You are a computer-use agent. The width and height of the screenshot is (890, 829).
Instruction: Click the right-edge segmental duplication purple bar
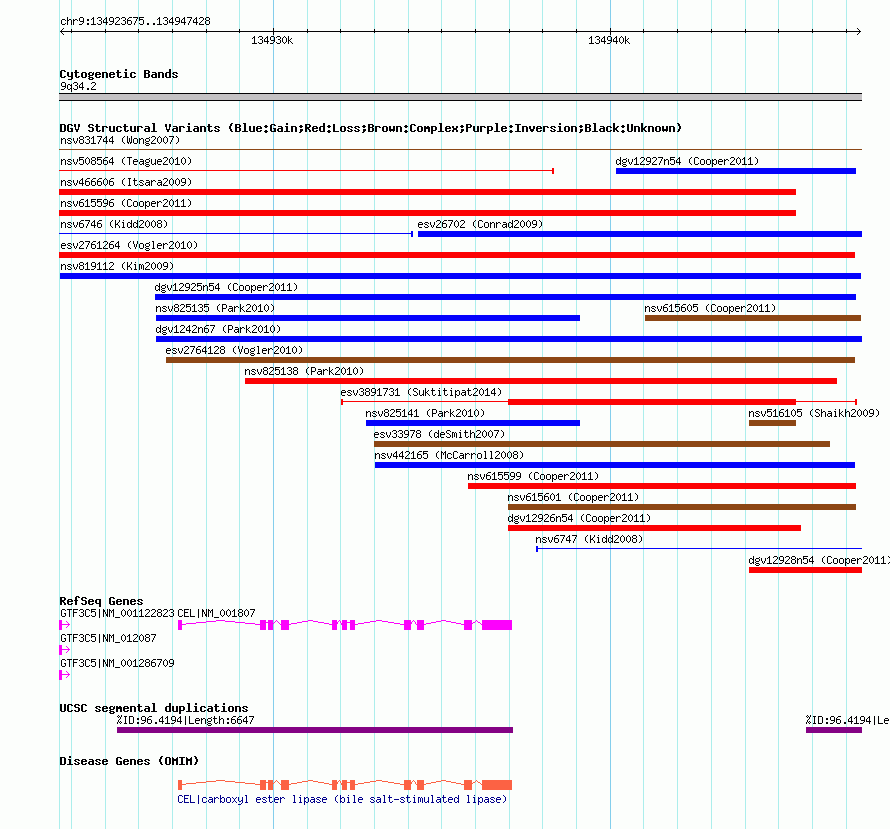click(834, 730)
